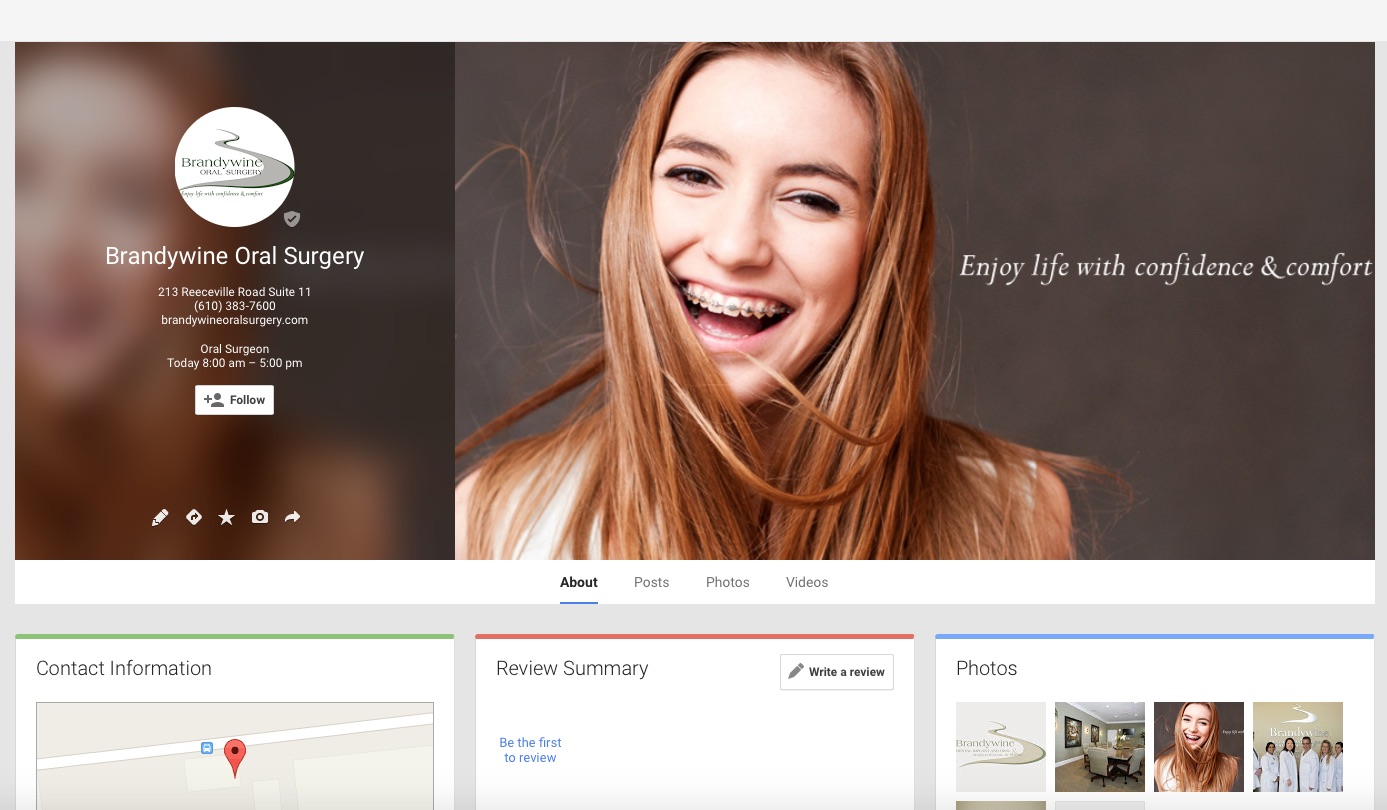Screen dimensions: 1387x810
Task: Click the star icon to rate the business
Action: 227,517
